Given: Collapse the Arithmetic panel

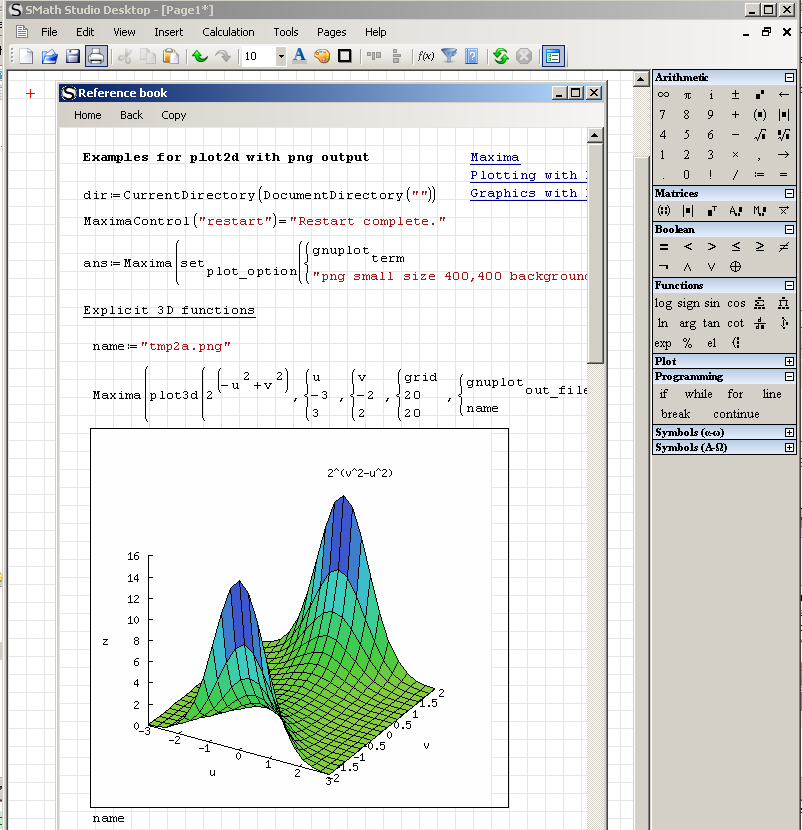Looking at the screenshot, I should [789, 77].
